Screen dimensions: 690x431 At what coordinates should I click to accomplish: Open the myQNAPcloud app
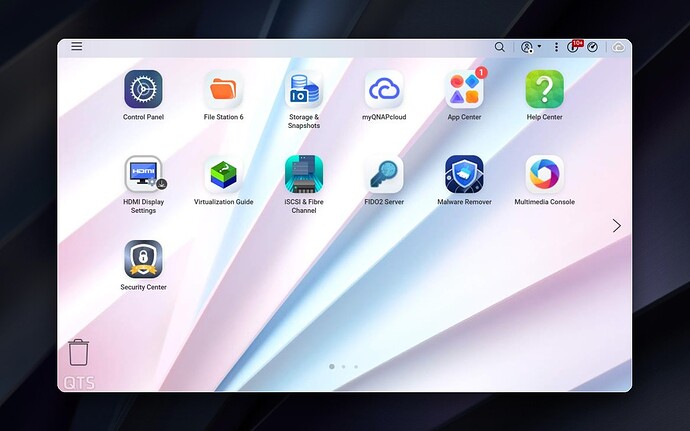point(384,89)
